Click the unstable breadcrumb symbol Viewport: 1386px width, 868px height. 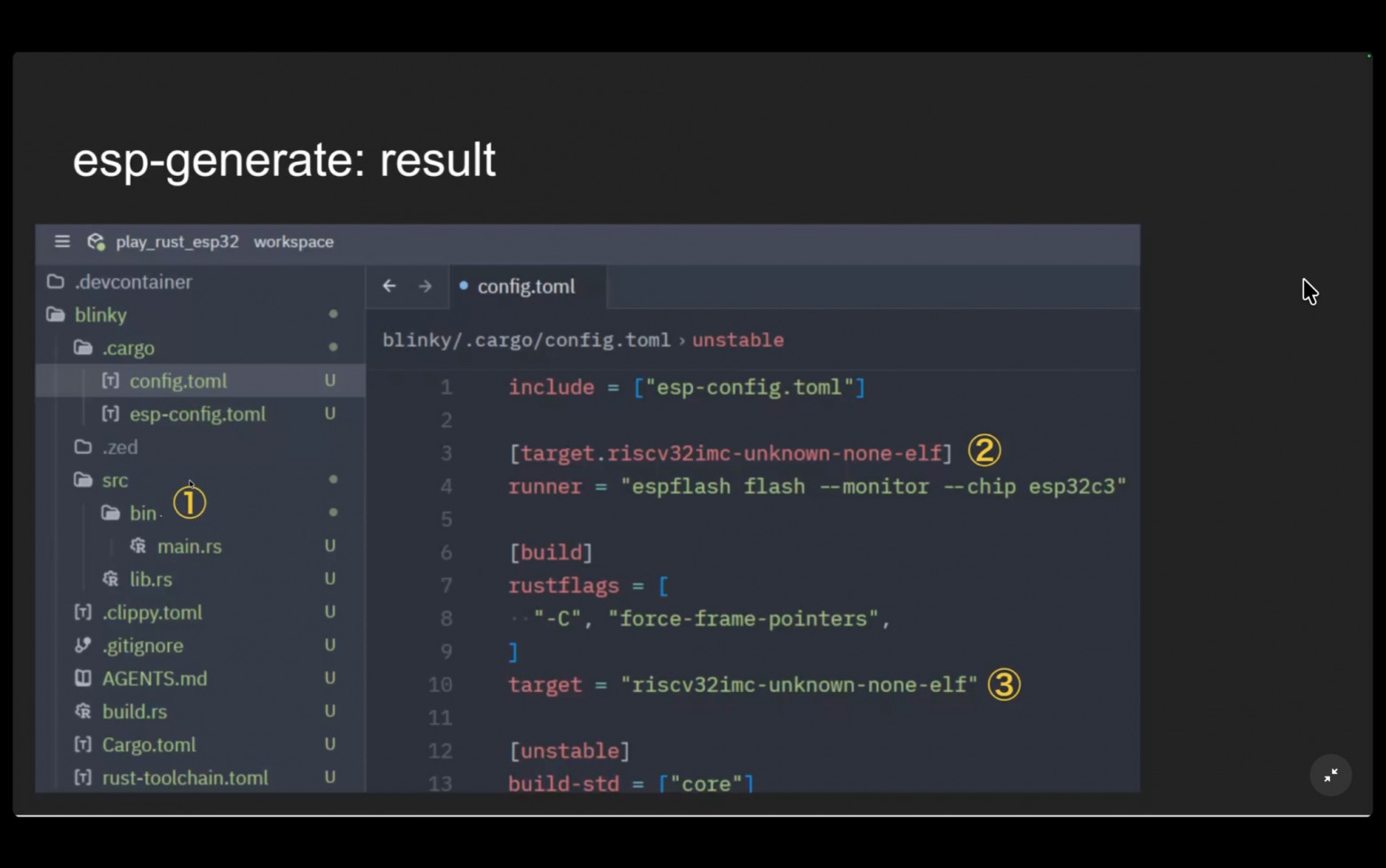click(738, 340)
